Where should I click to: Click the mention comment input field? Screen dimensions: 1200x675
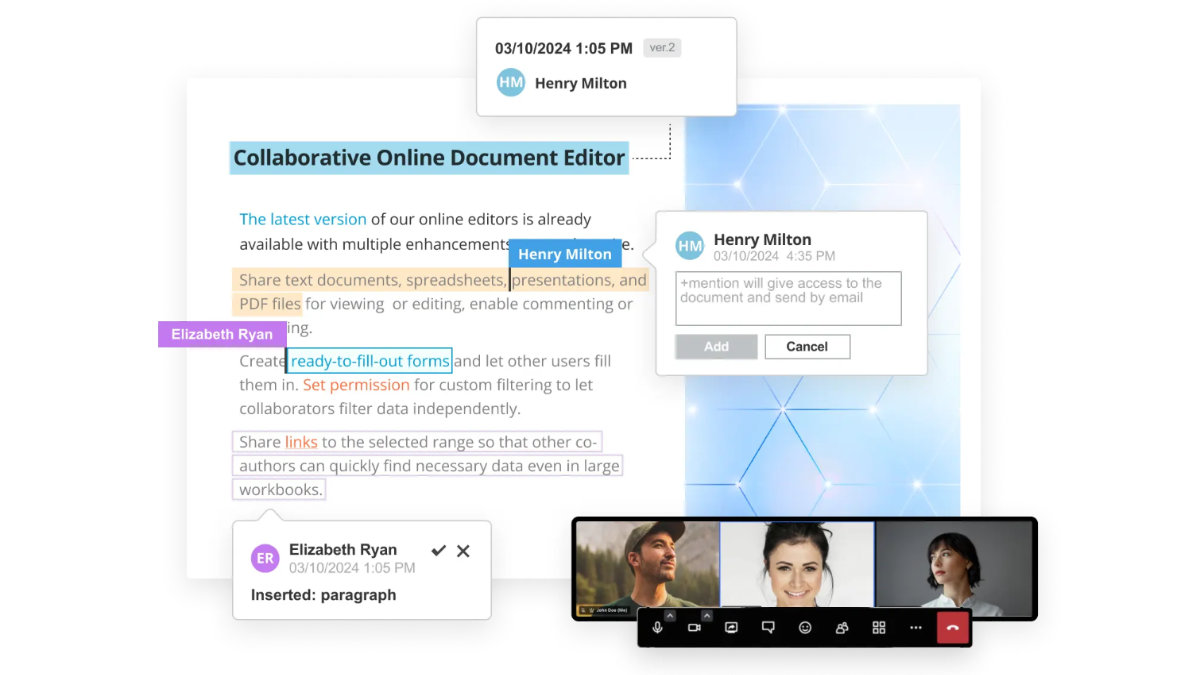pyautogui.click(x=788, y=297)
